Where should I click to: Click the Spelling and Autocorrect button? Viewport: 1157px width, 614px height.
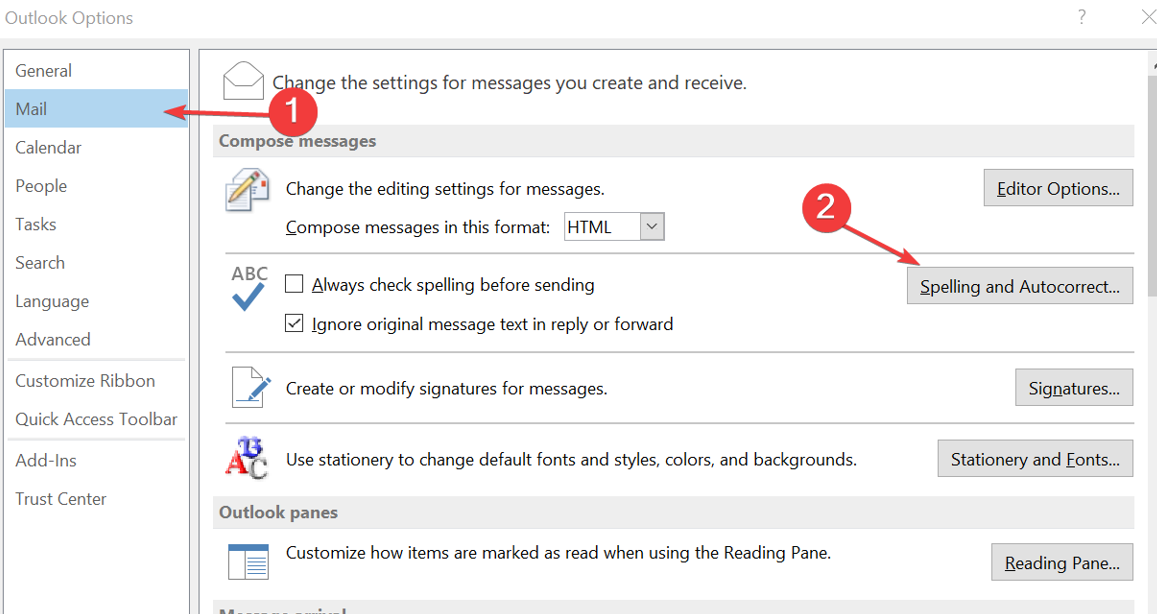(x=1020, y=286)
